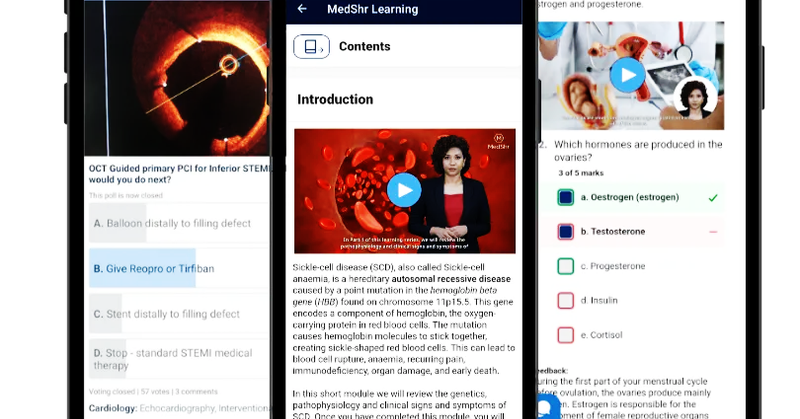The width and height of the screenshot is (800, 419).
Task: Select poll option A Balloon distally
Action: pyautogui.click(x=179, y=223)
